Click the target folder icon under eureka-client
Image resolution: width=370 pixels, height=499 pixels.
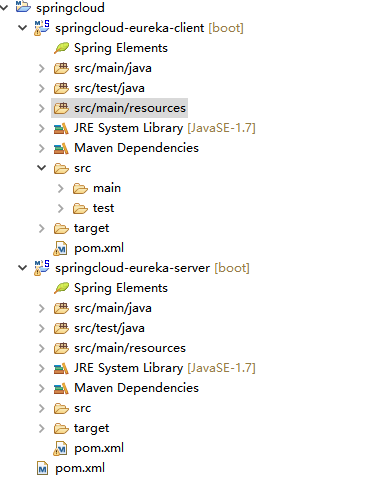tap(61, 228)
